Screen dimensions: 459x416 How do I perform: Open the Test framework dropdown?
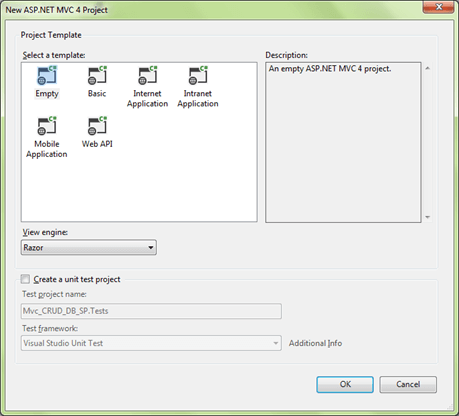point(151,343)
